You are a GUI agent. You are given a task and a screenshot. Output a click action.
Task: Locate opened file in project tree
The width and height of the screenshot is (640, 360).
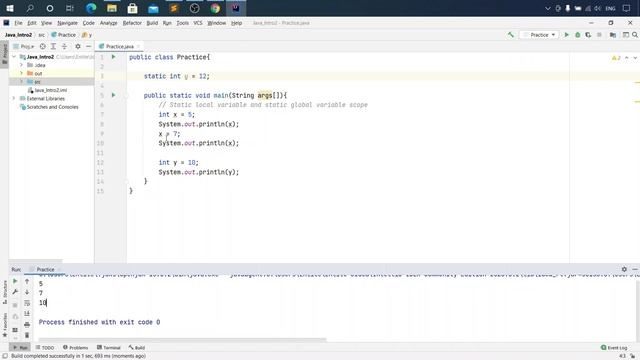pos(42,47)
